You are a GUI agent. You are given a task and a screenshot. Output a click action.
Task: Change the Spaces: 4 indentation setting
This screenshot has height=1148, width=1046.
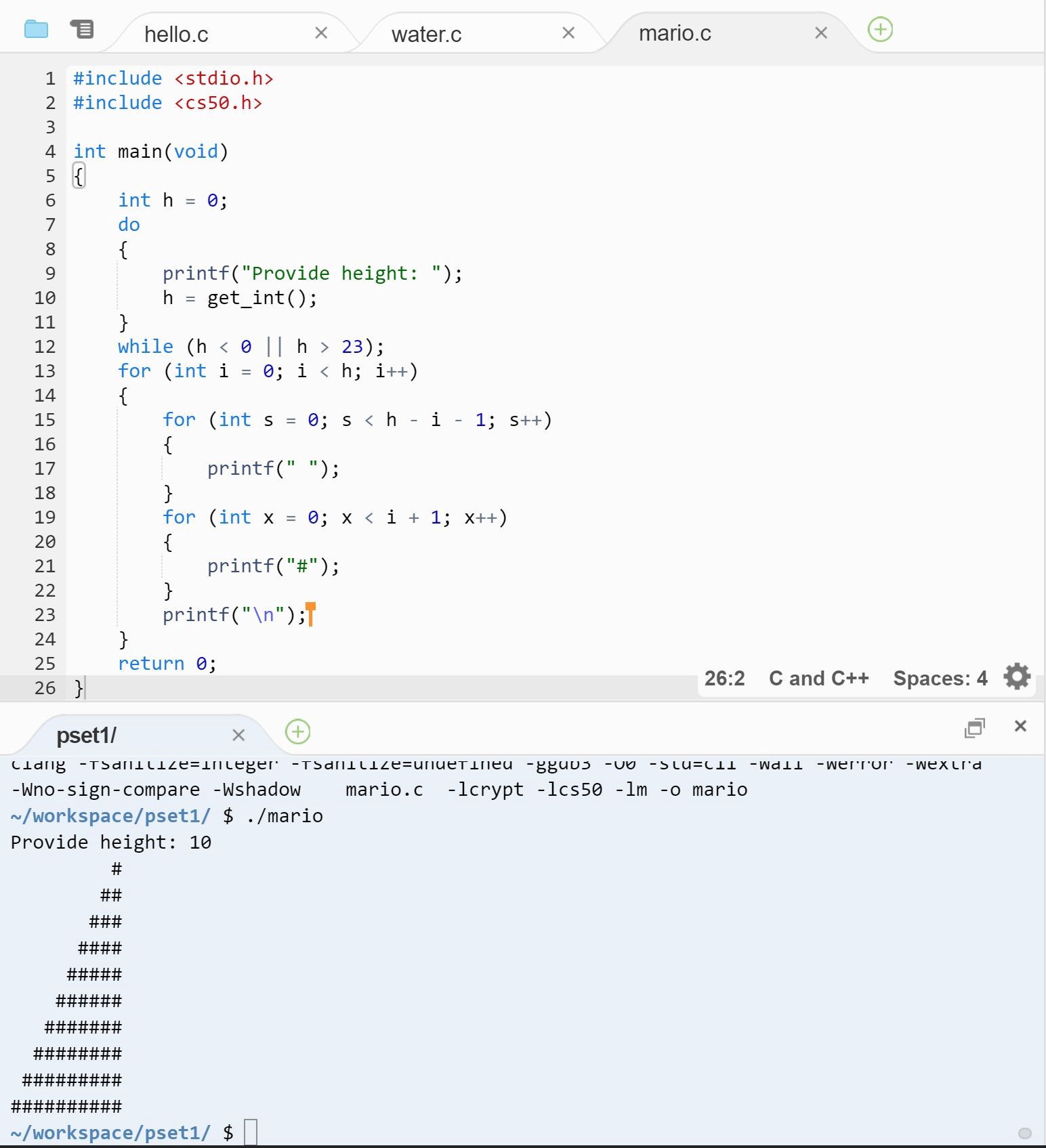940,678
